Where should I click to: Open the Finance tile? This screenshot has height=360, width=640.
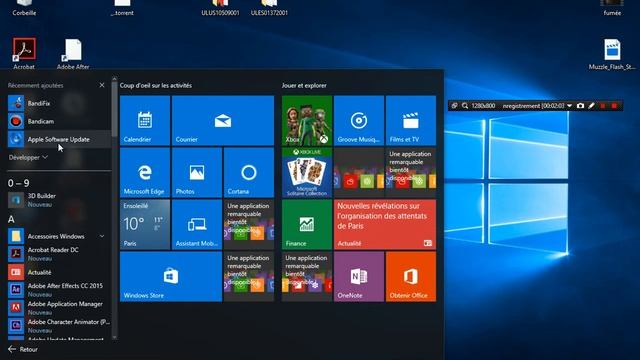click(307, 224)
